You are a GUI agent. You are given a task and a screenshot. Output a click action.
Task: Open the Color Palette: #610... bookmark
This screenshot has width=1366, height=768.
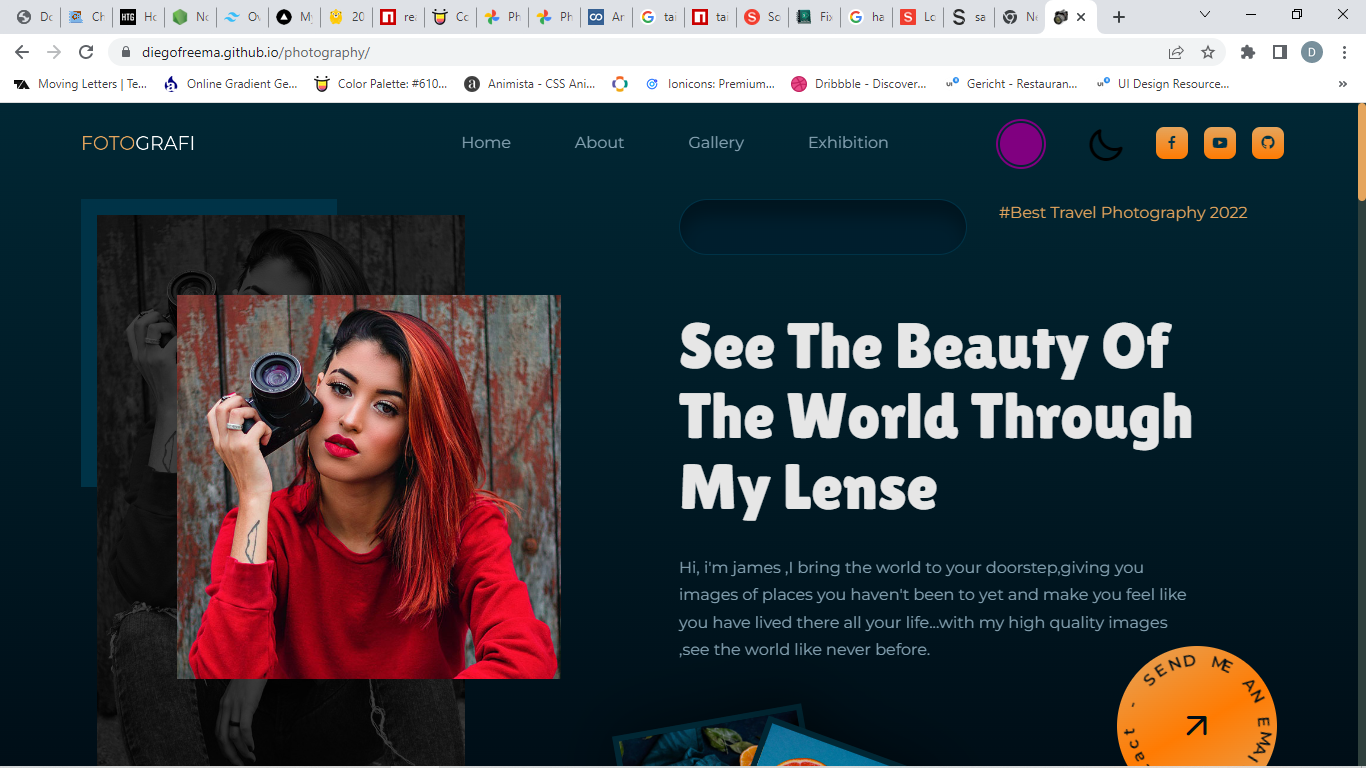(x=381, y=84)
